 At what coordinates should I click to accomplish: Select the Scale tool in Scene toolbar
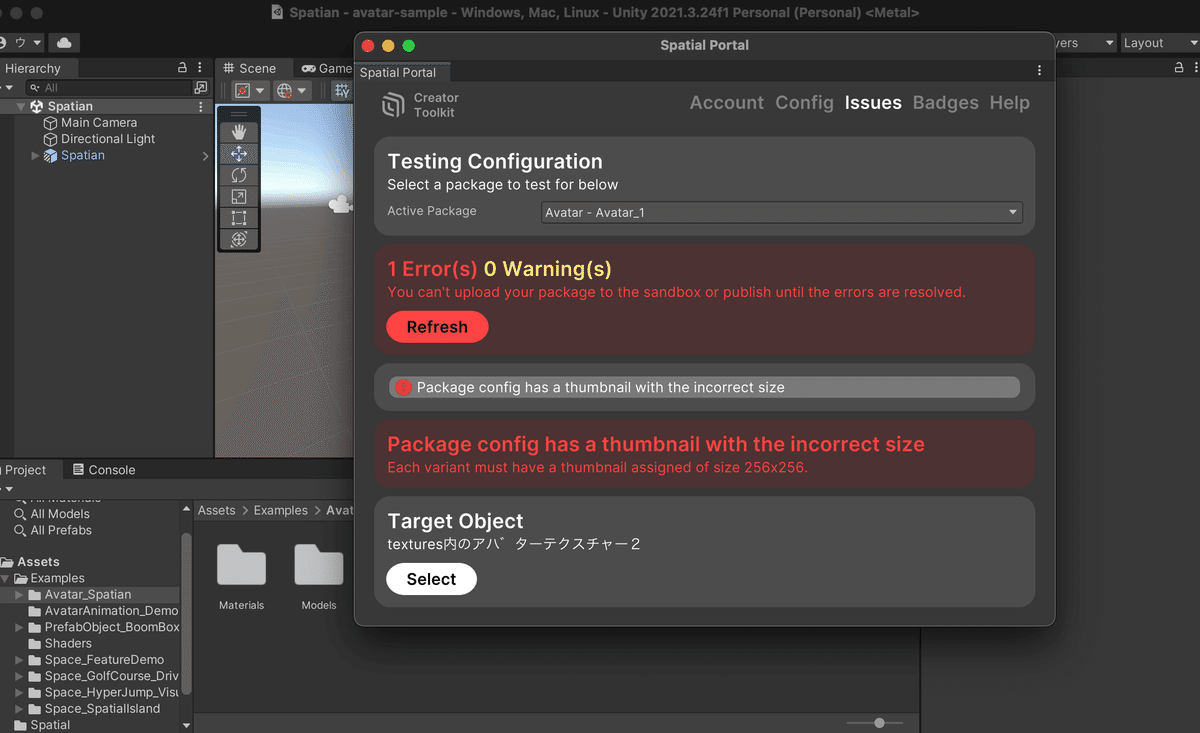(239, 197)
